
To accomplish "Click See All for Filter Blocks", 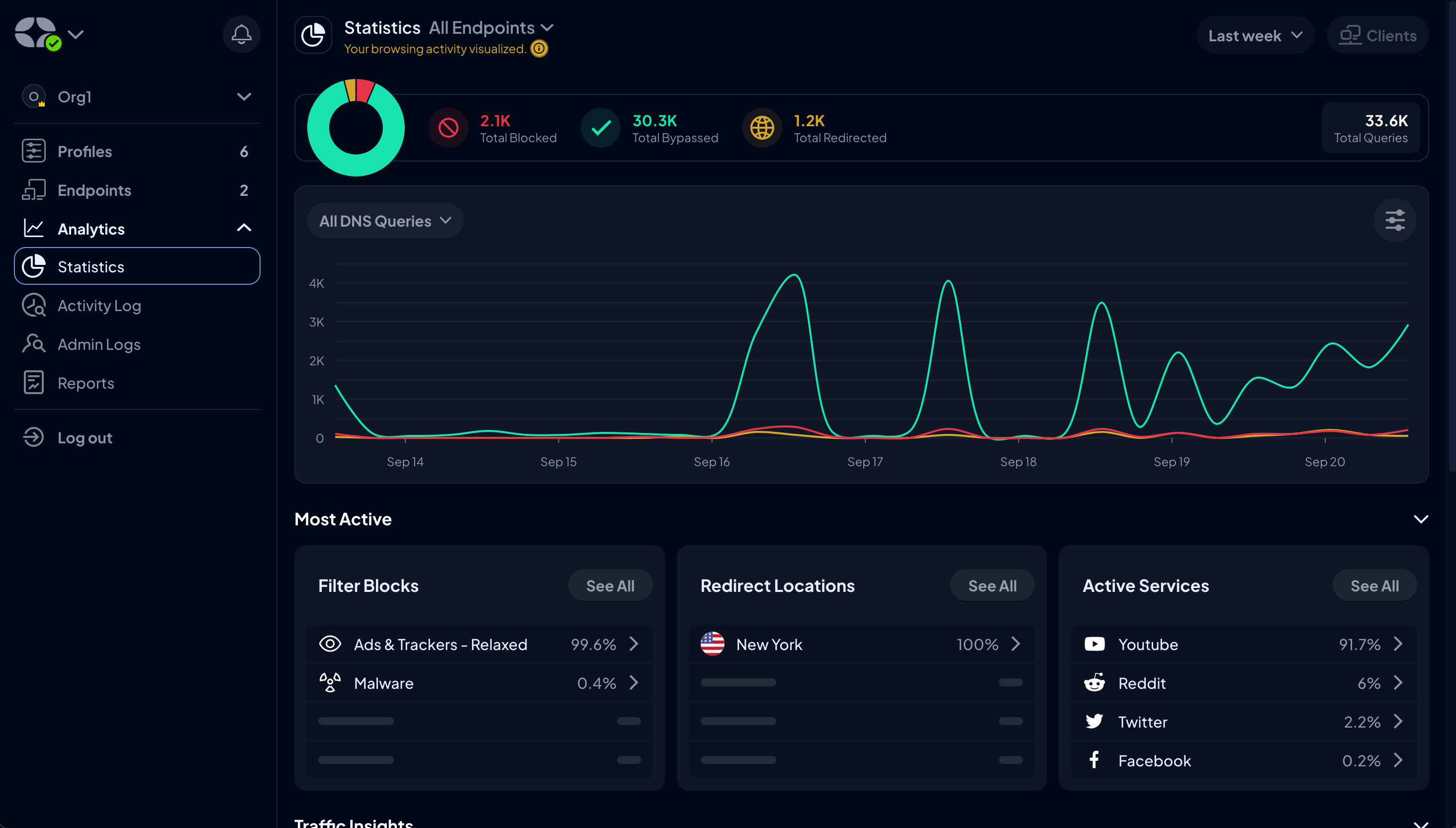I will tap(610, 585).
